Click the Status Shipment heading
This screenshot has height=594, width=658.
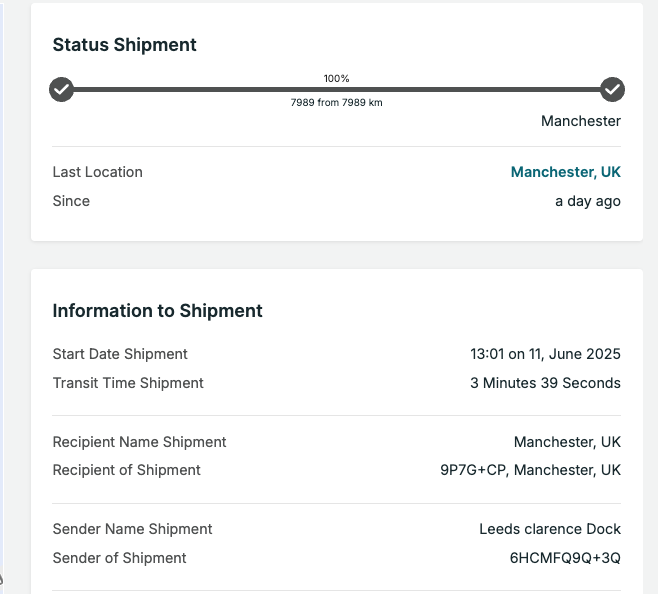125,45
